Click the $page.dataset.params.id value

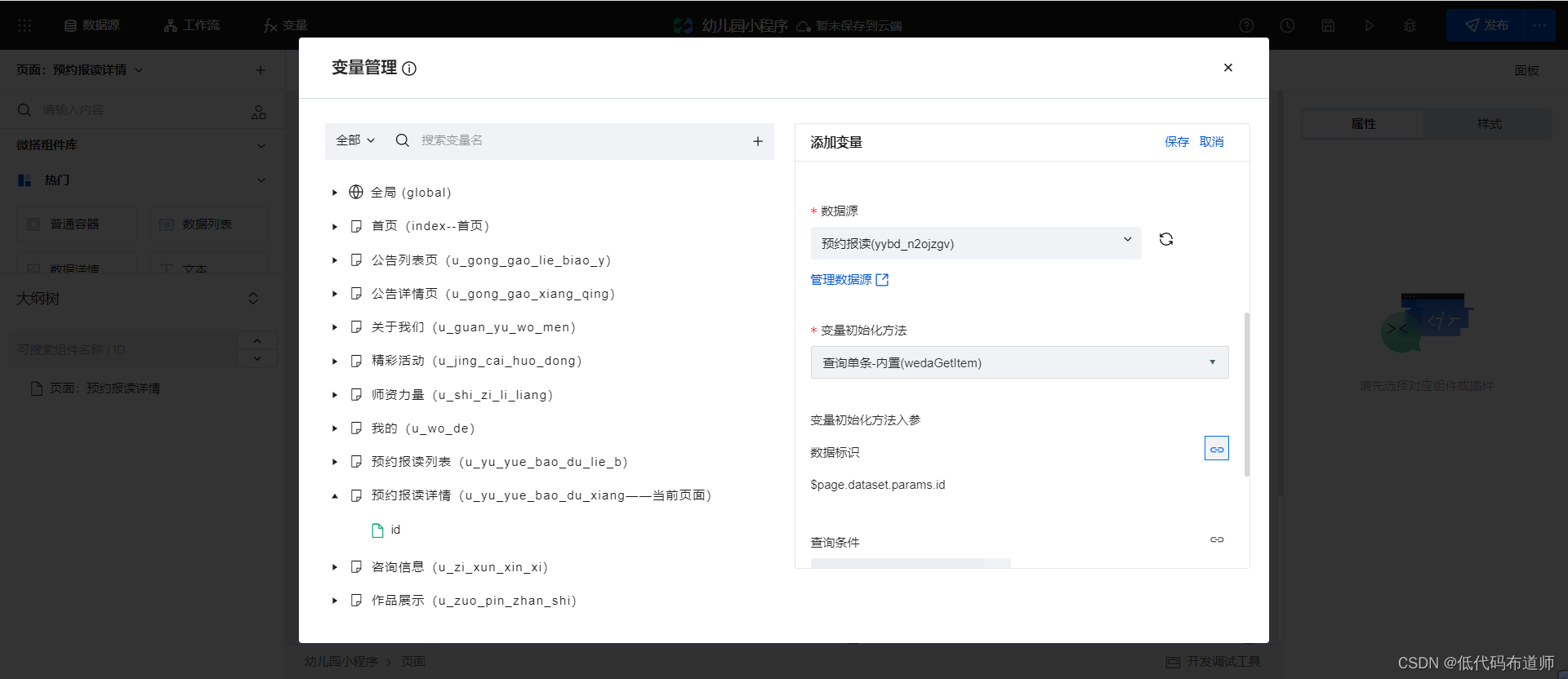877,485
